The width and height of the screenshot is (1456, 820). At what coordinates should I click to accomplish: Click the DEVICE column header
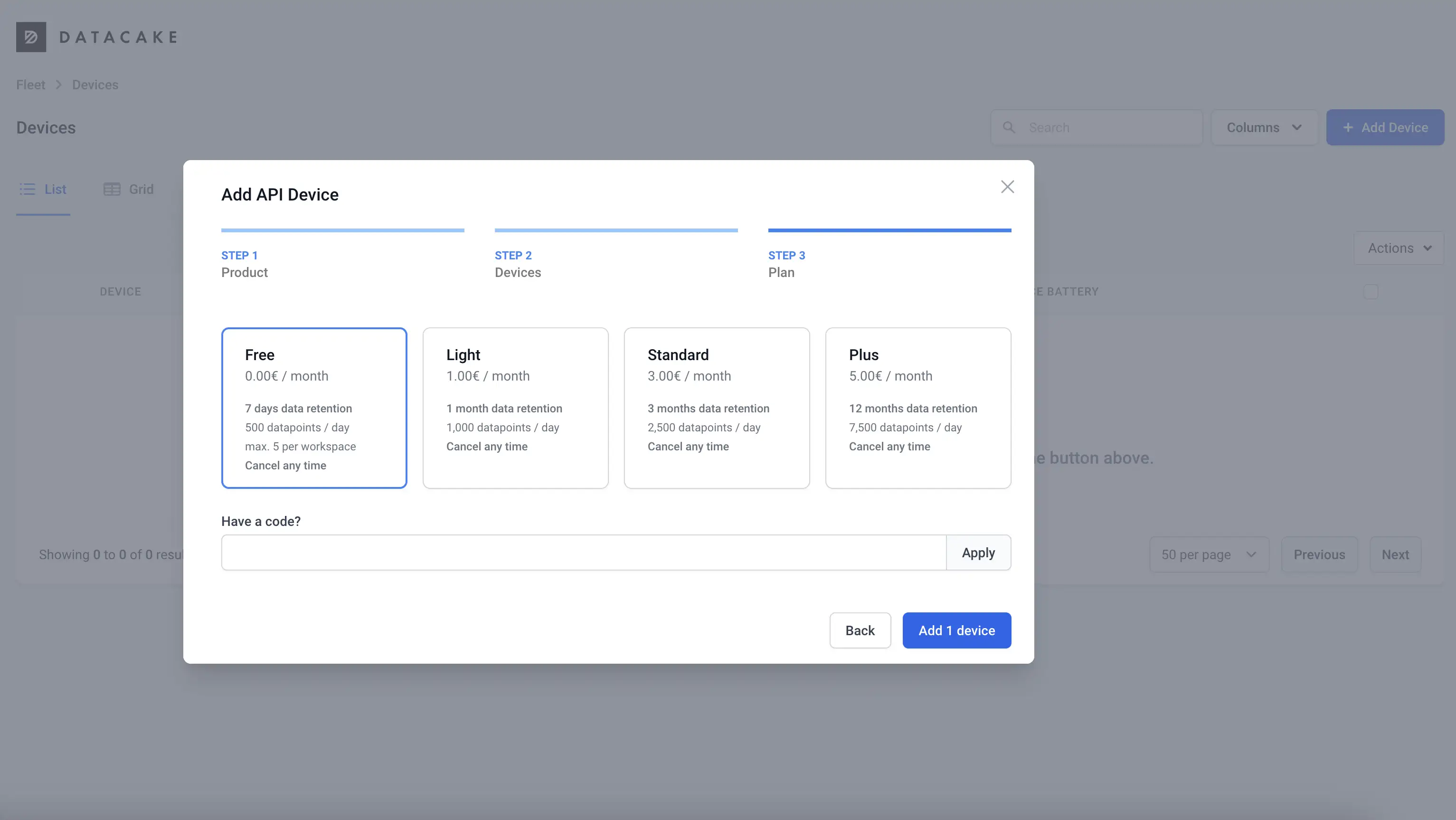click(x=121, y=292)
